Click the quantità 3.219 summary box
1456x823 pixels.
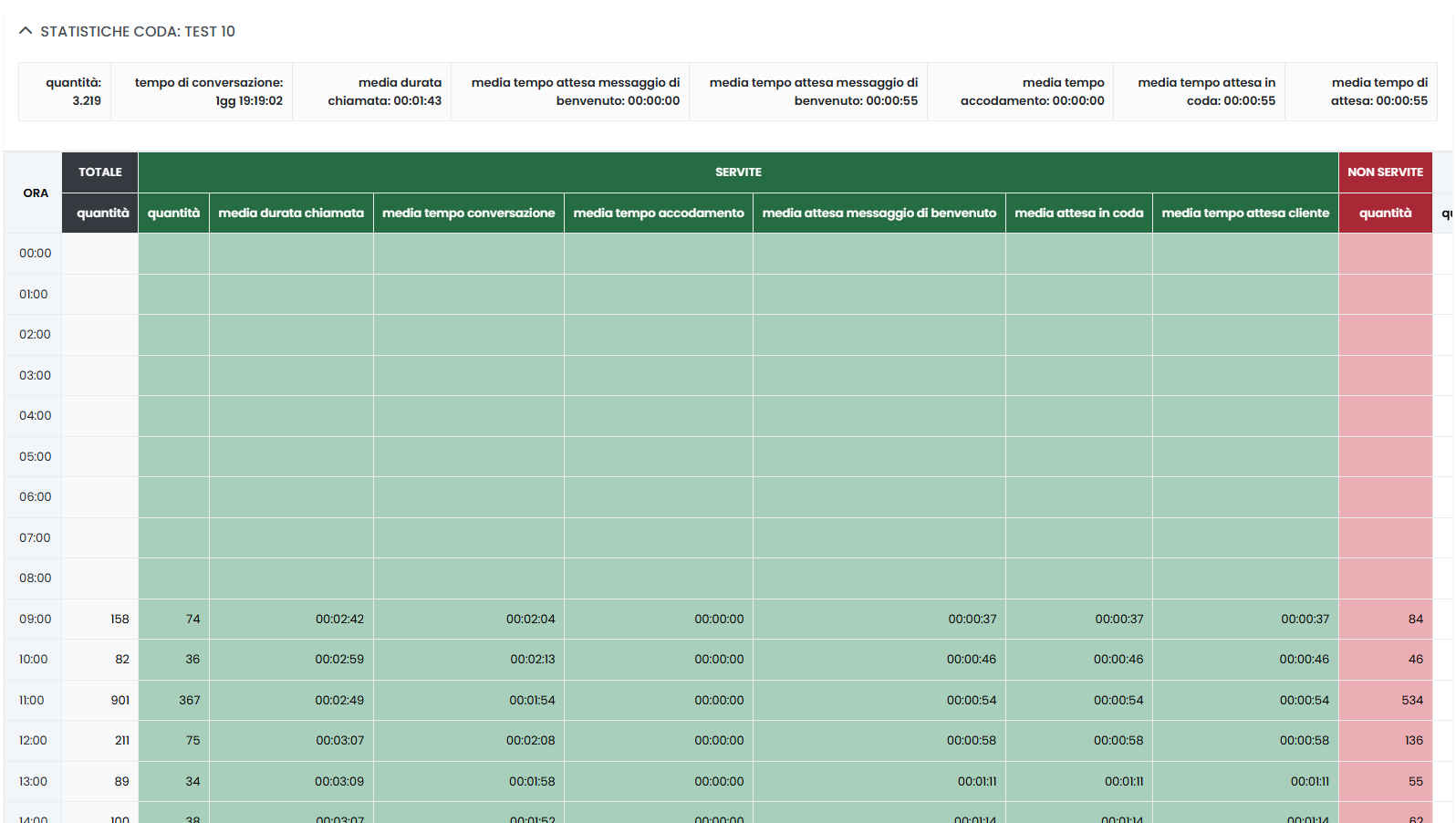tap(66, 91)
